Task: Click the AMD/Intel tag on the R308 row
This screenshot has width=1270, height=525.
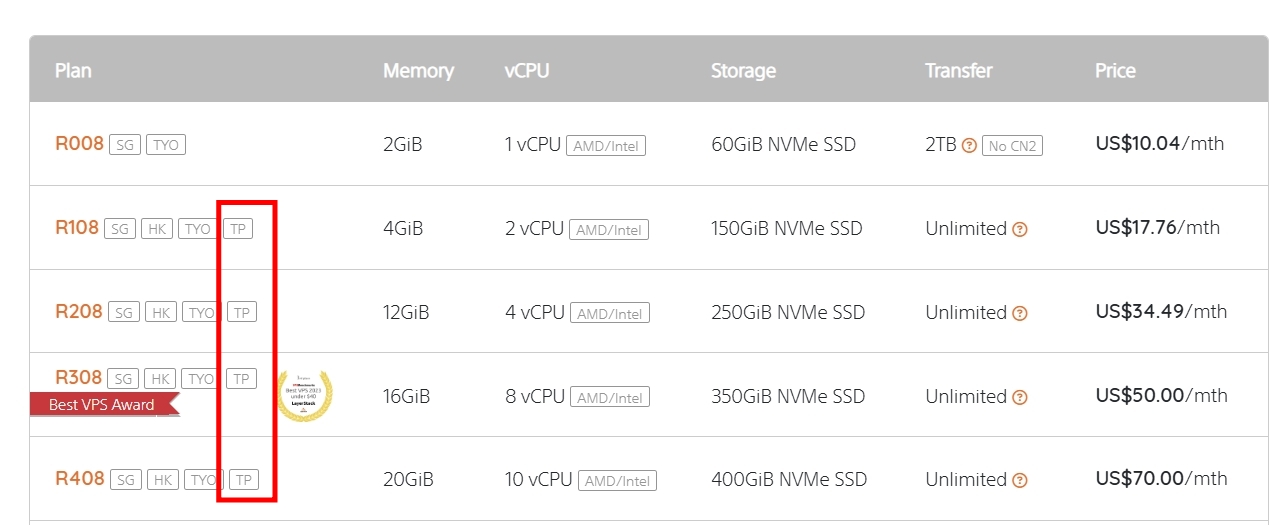Action: coord(610,398)
